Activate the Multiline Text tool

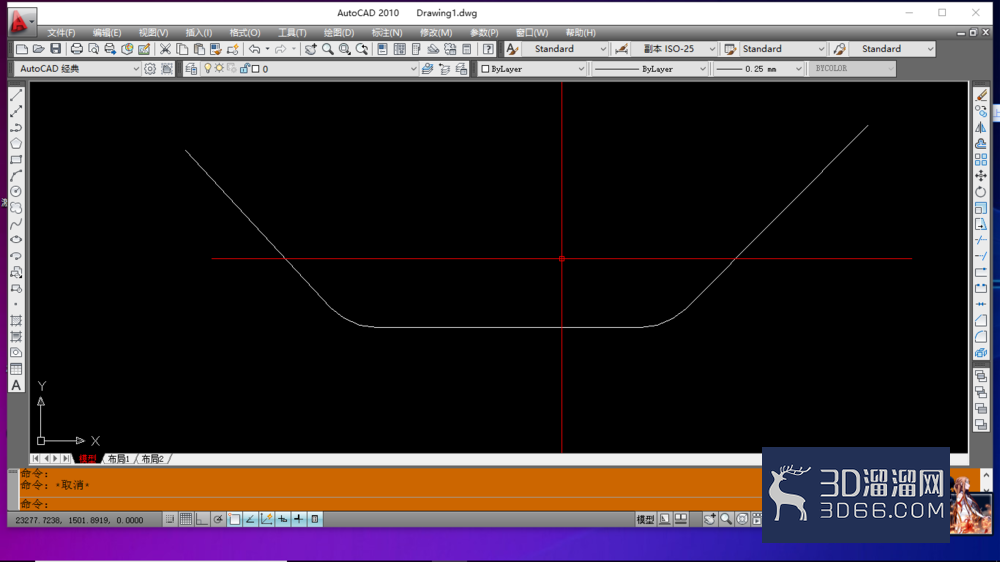click(16, 385)
